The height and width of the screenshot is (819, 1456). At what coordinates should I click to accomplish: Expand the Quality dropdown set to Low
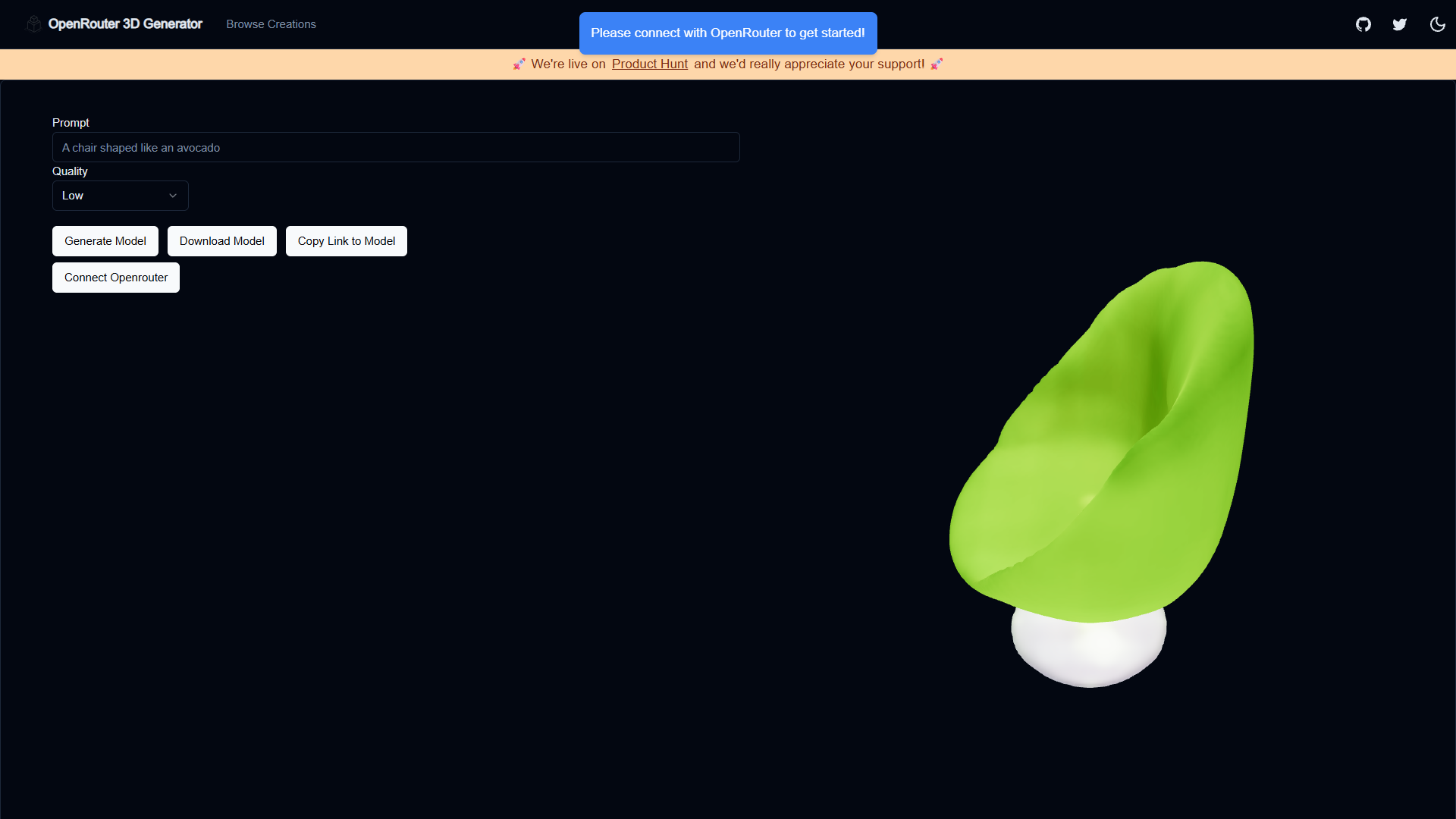(120, 196)
